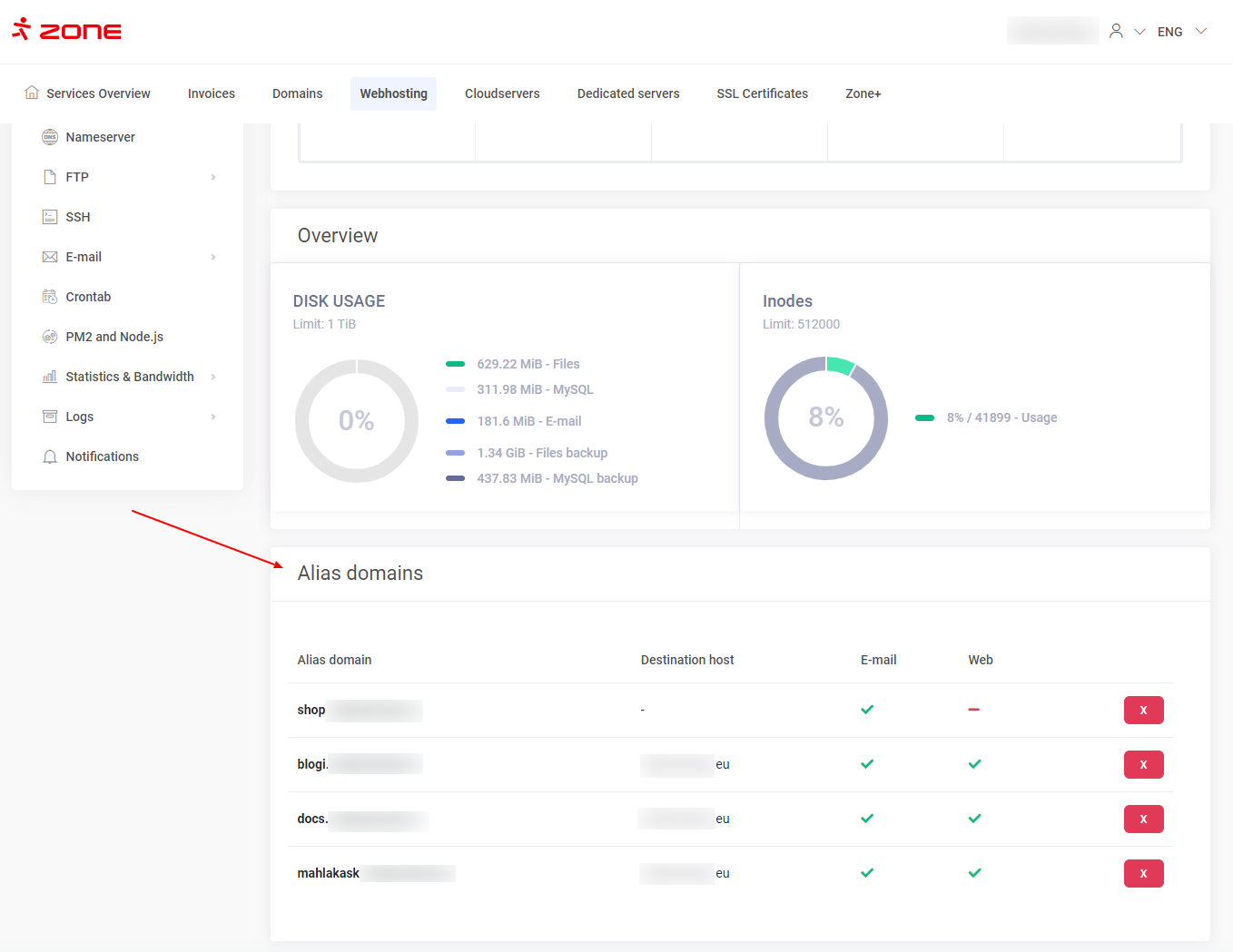Click the green Files legend swatch in Disk Usage

[455, 364]
